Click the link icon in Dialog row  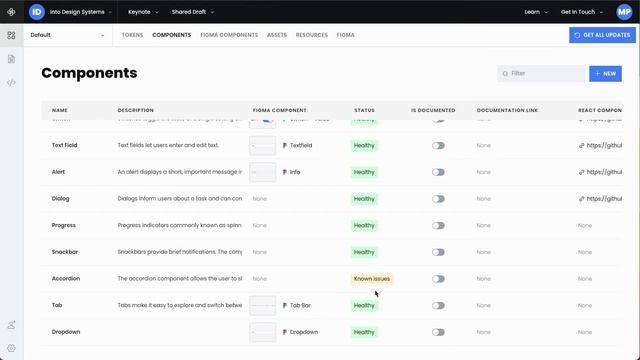582,199
